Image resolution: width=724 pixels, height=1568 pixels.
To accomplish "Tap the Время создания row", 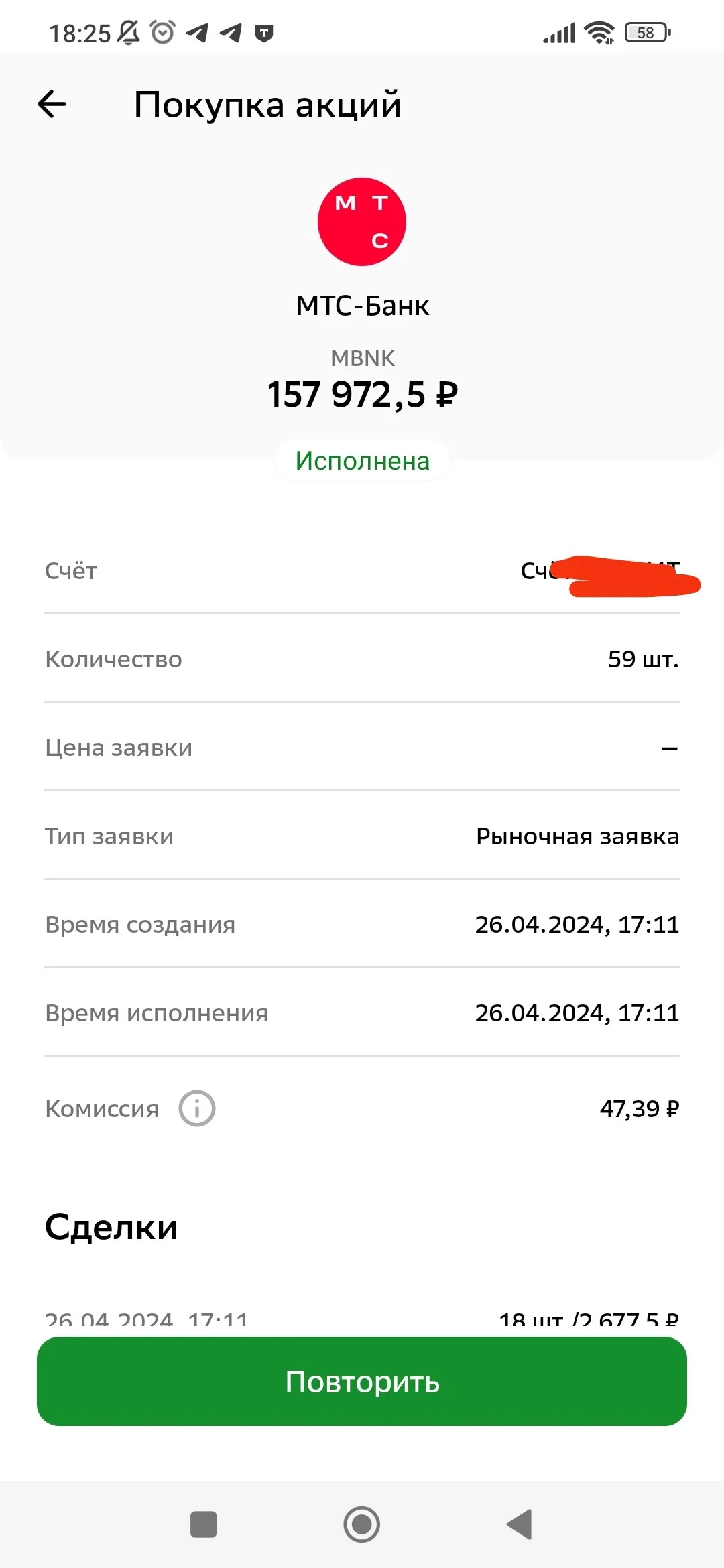I will click(x=362, y=924).
